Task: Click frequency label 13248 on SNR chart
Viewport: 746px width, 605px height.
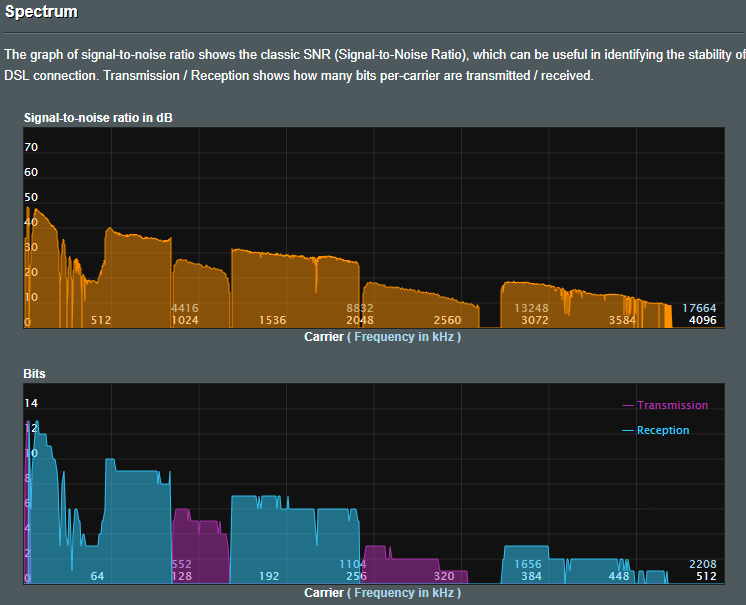Action: click(531, 308)
